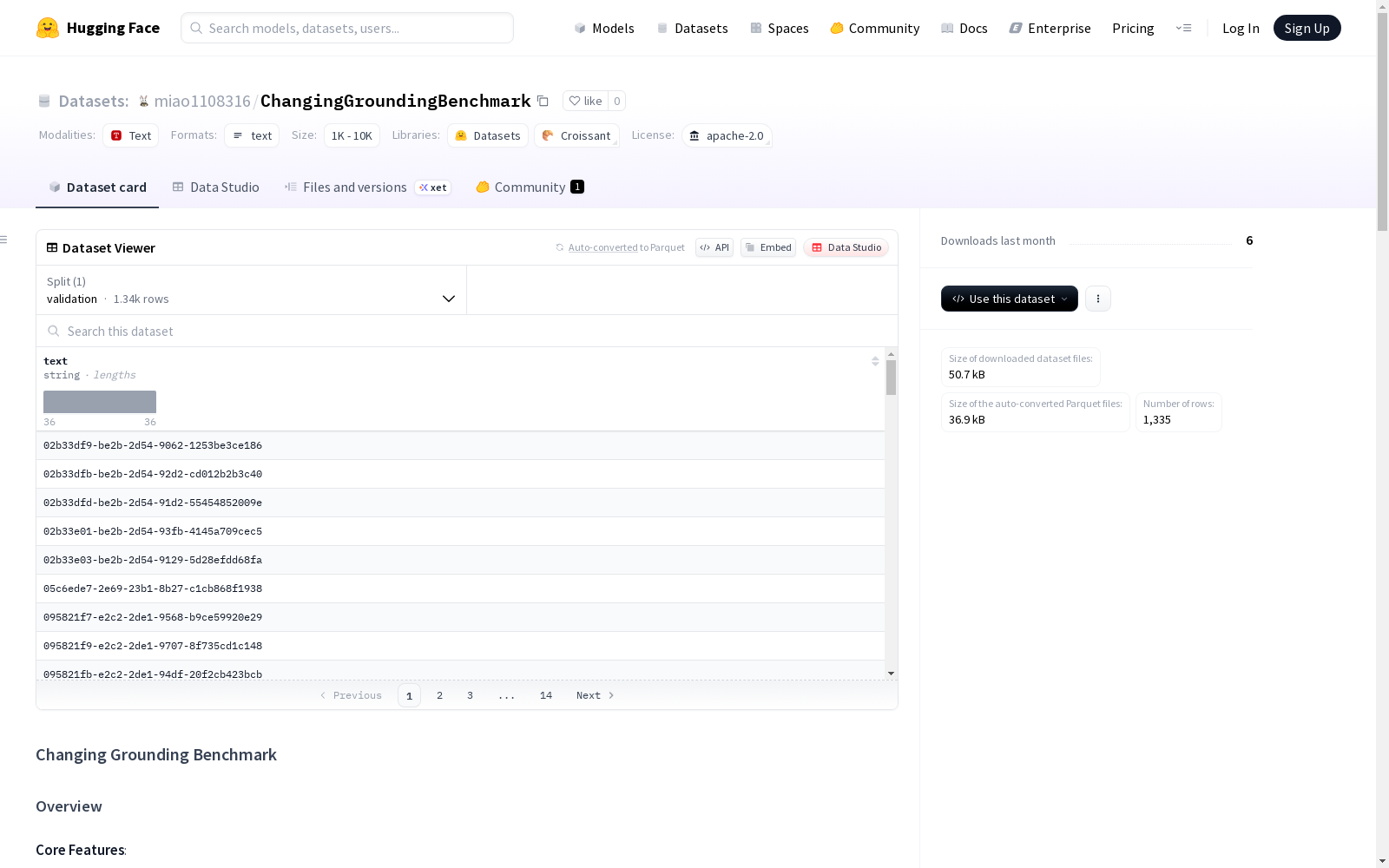Open Community in the top navigation
Viewport: 1389px width, 868px height.
click(874, 28)
